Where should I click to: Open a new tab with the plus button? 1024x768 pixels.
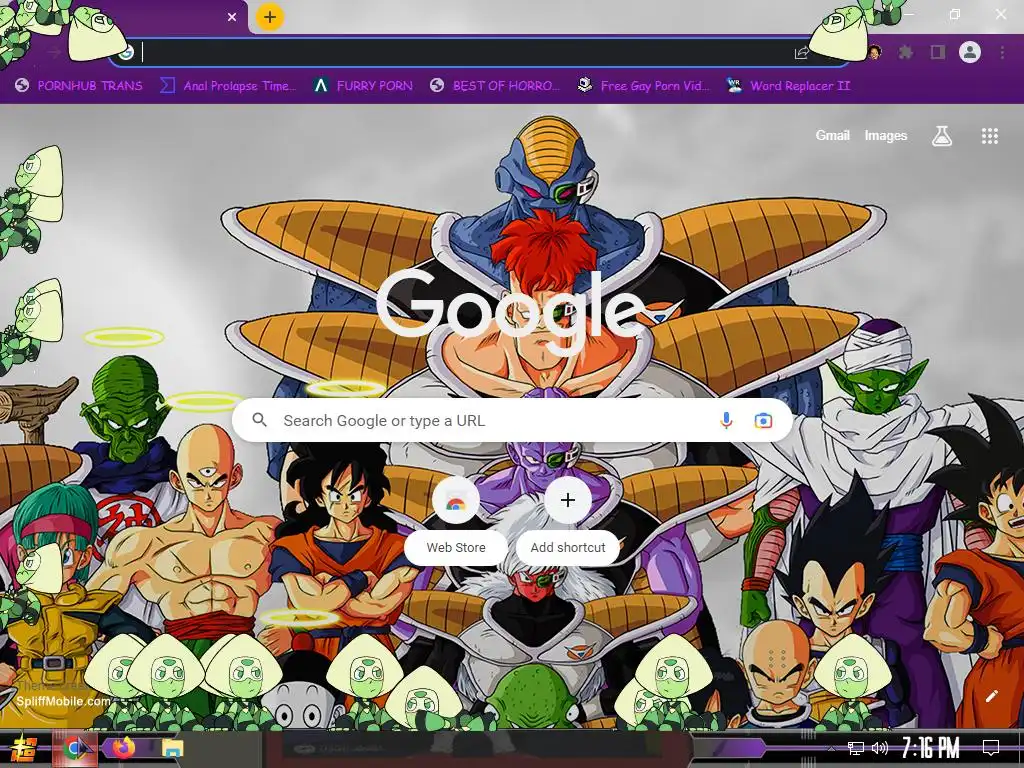(270, 17)
